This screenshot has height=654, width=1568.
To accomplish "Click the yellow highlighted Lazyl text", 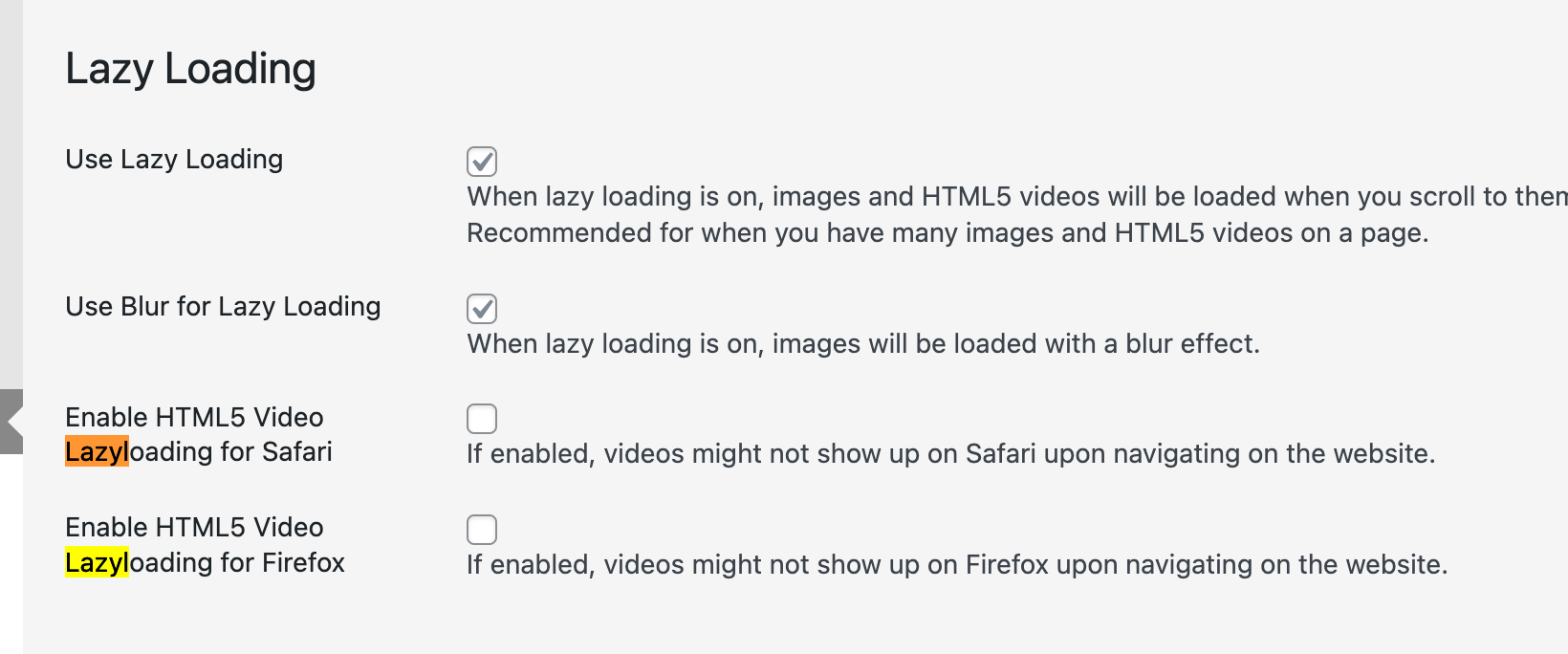I will (x=97, y=562).
